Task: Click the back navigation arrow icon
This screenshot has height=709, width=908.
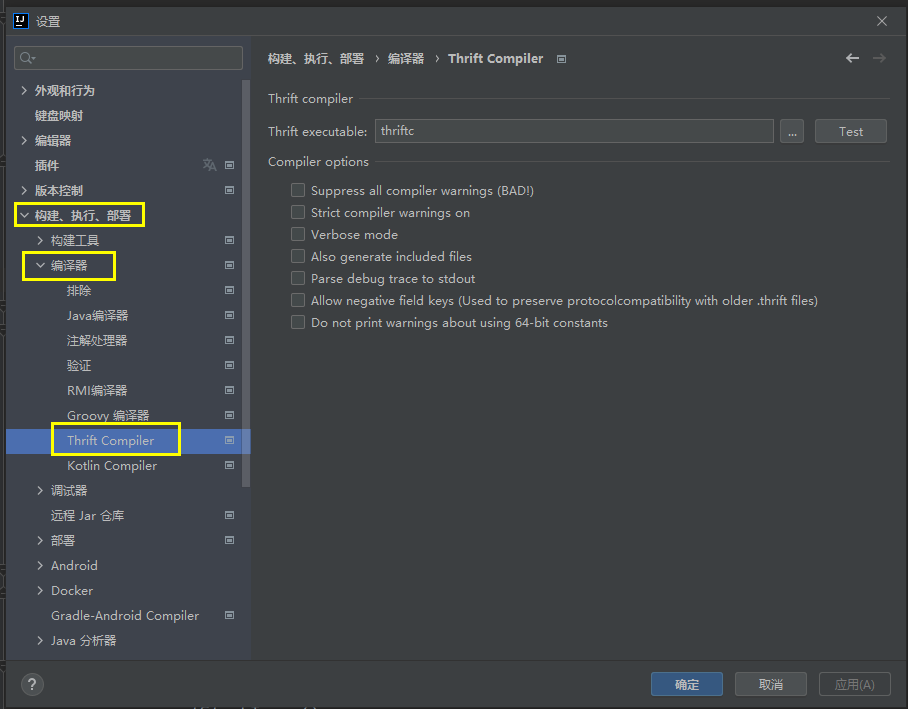Action: (852, 59)
